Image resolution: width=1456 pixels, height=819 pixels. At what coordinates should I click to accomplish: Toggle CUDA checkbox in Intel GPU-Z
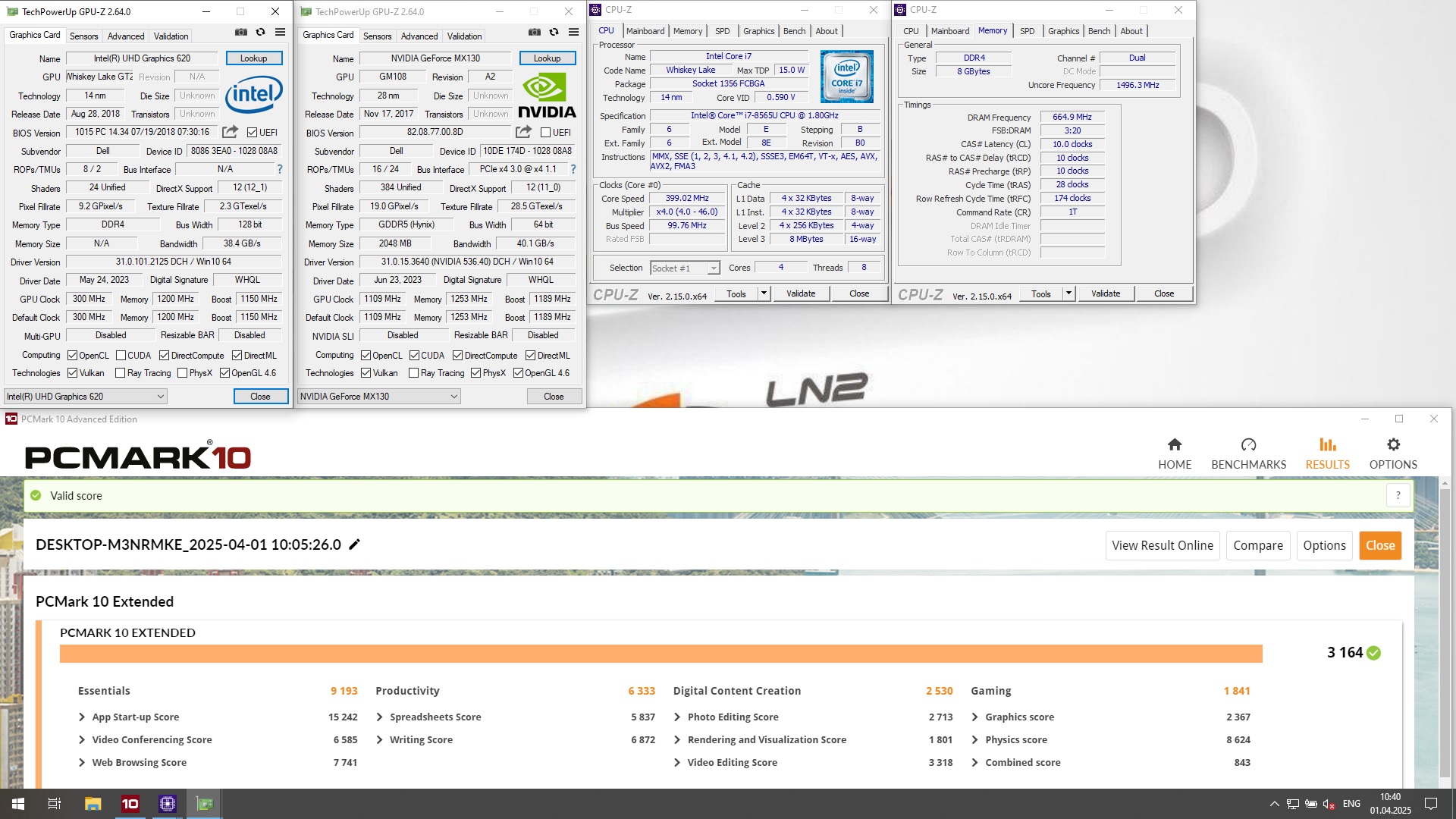[x=121, y=355]
